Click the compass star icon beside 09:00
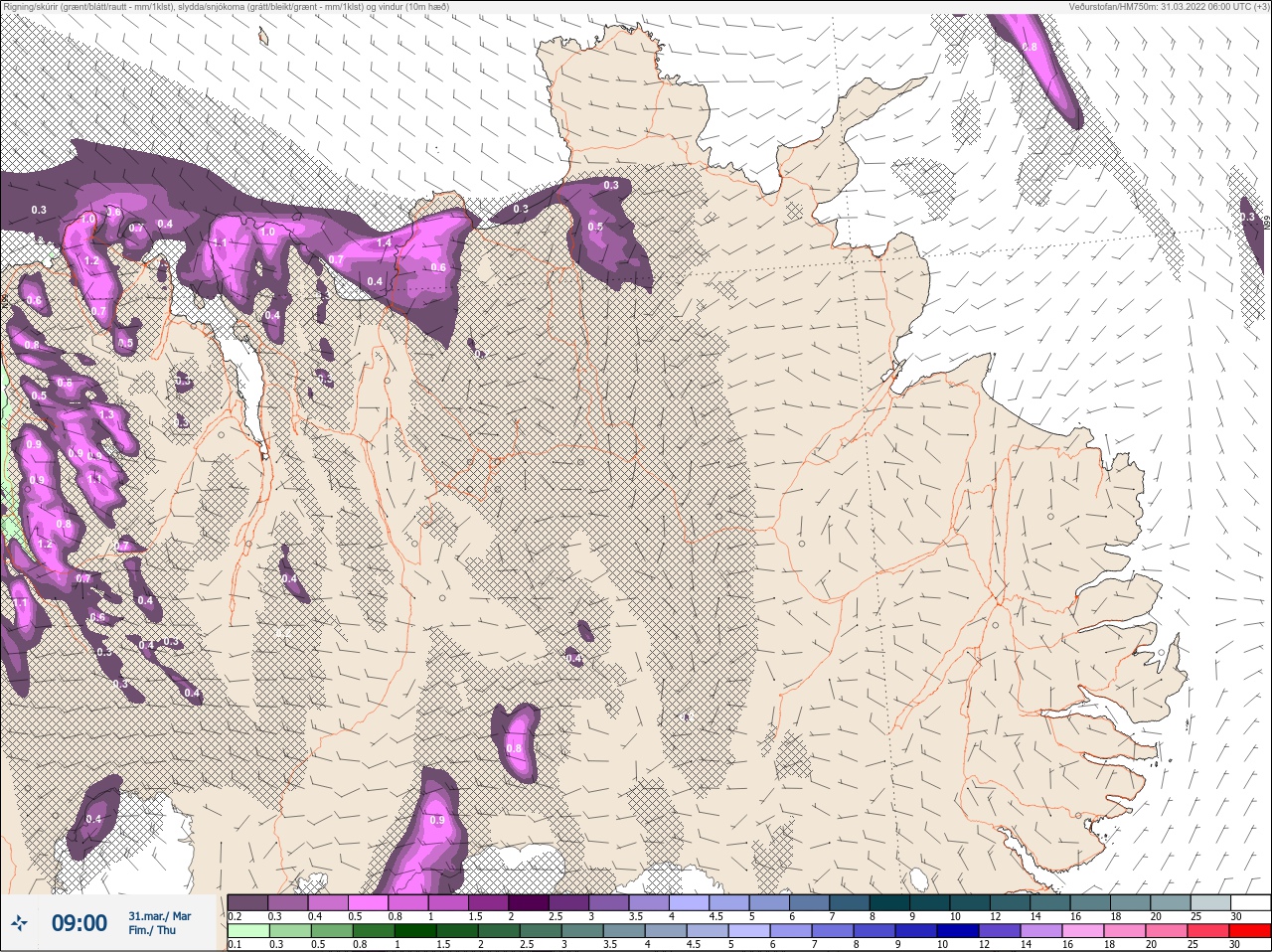The width and height of the screenshot is (1272, 952). (20, 923)
